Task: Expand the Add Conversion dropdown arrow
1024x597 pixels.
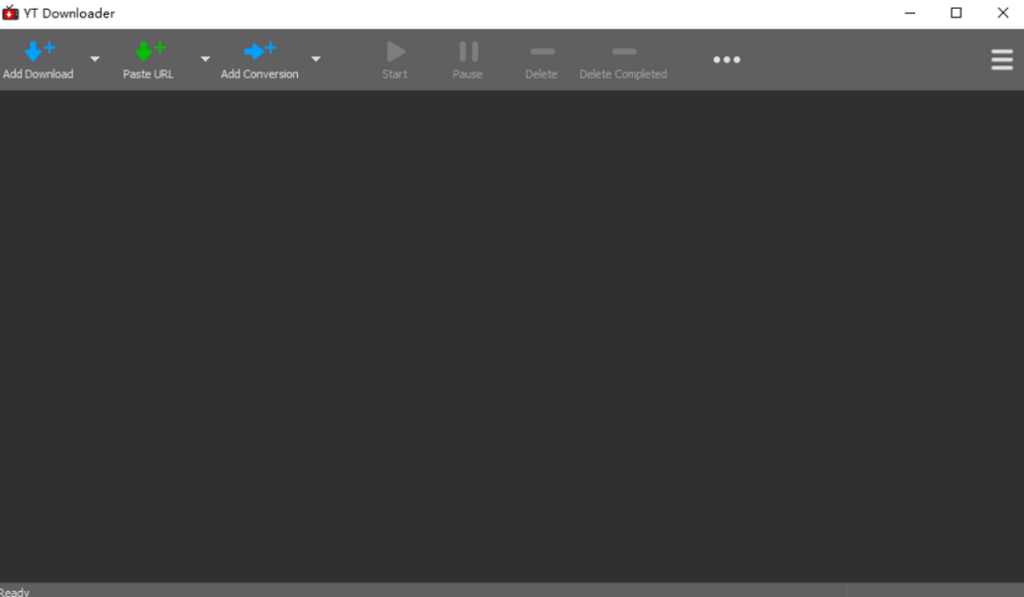Action: click(316, 59)
